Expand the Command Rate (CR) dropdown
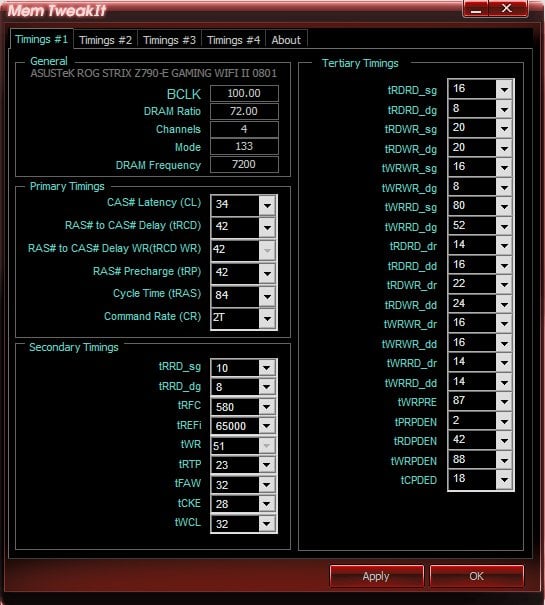 coord(267,319)
